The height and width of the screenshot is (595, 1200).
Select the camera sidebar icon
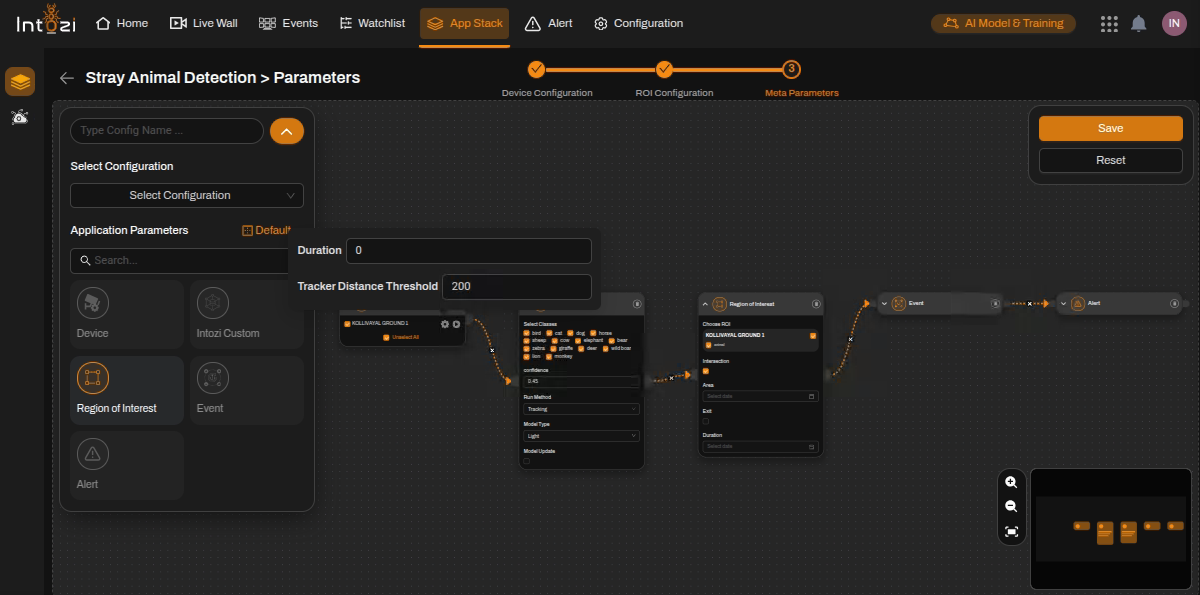click(x=20, y=118)
